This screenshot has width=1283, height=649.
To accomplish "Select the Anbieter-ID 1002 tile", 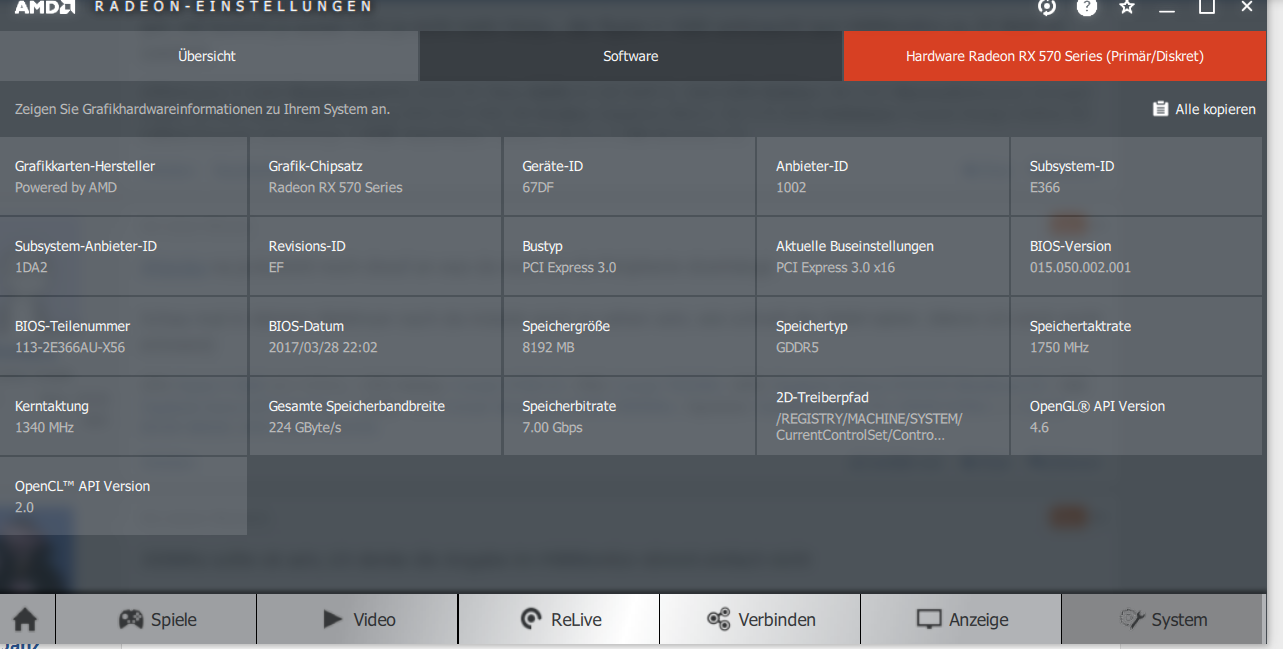I will 883,176.
